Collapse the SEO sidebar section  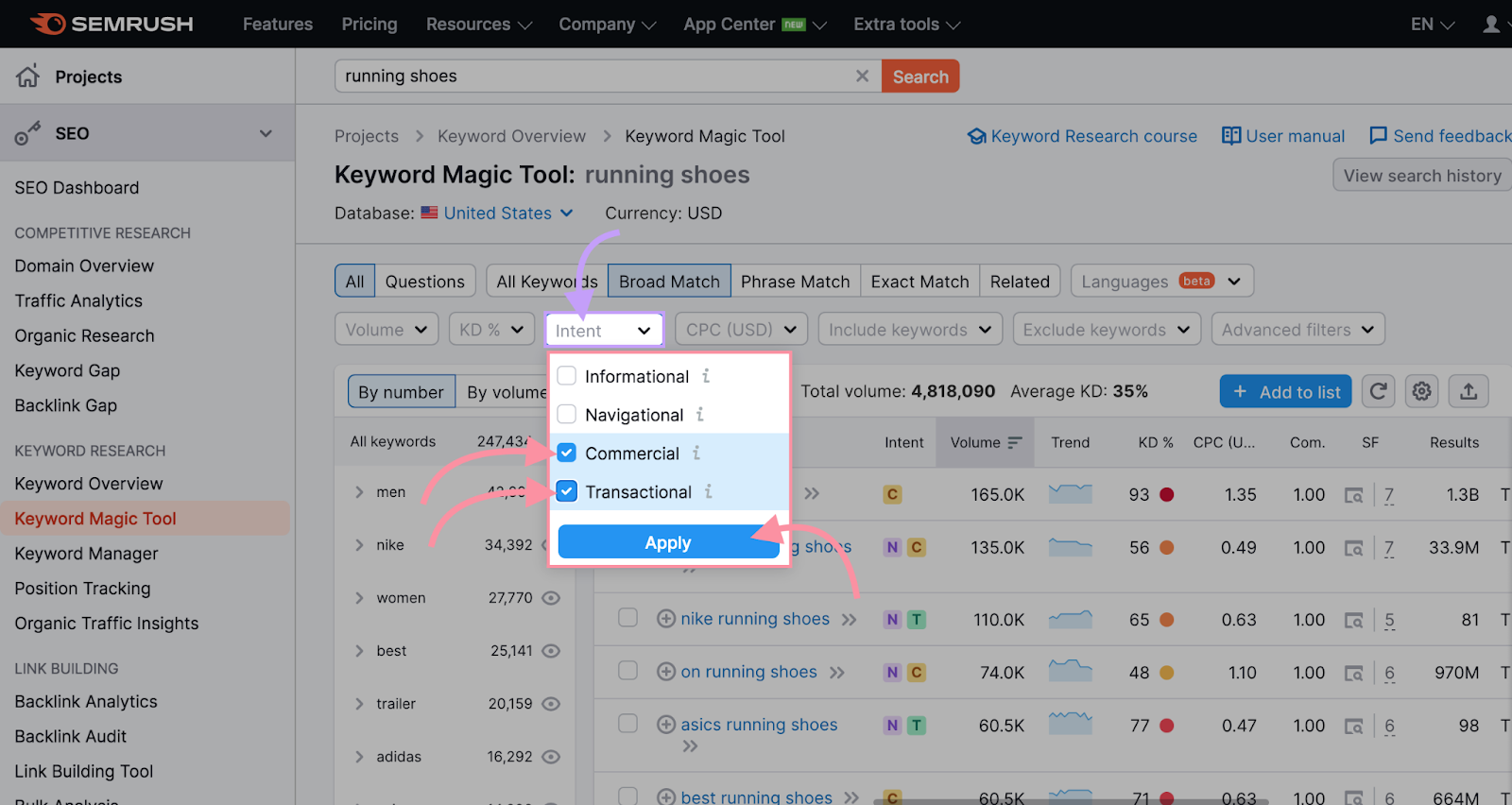pos(266,133)
